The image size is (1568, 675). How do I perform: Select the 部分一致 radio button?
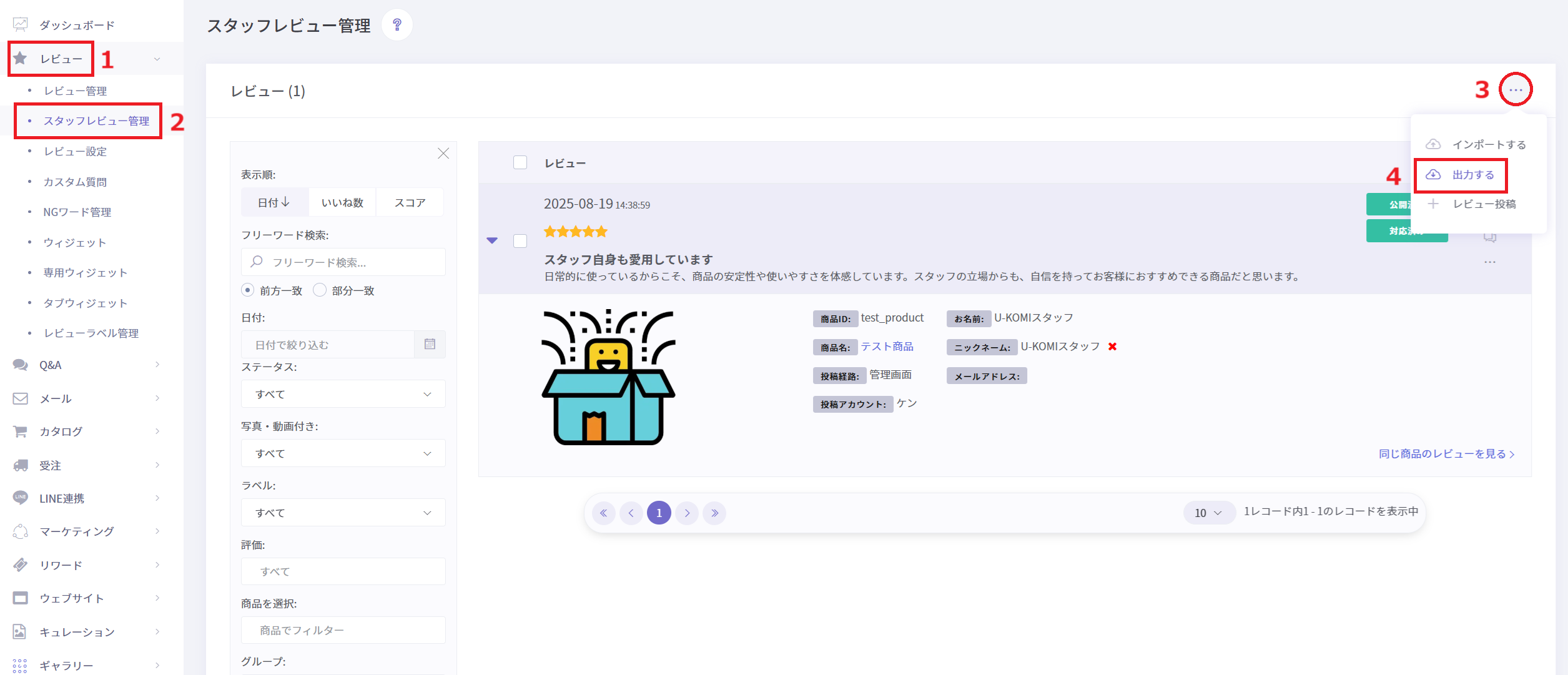[320, 290]
